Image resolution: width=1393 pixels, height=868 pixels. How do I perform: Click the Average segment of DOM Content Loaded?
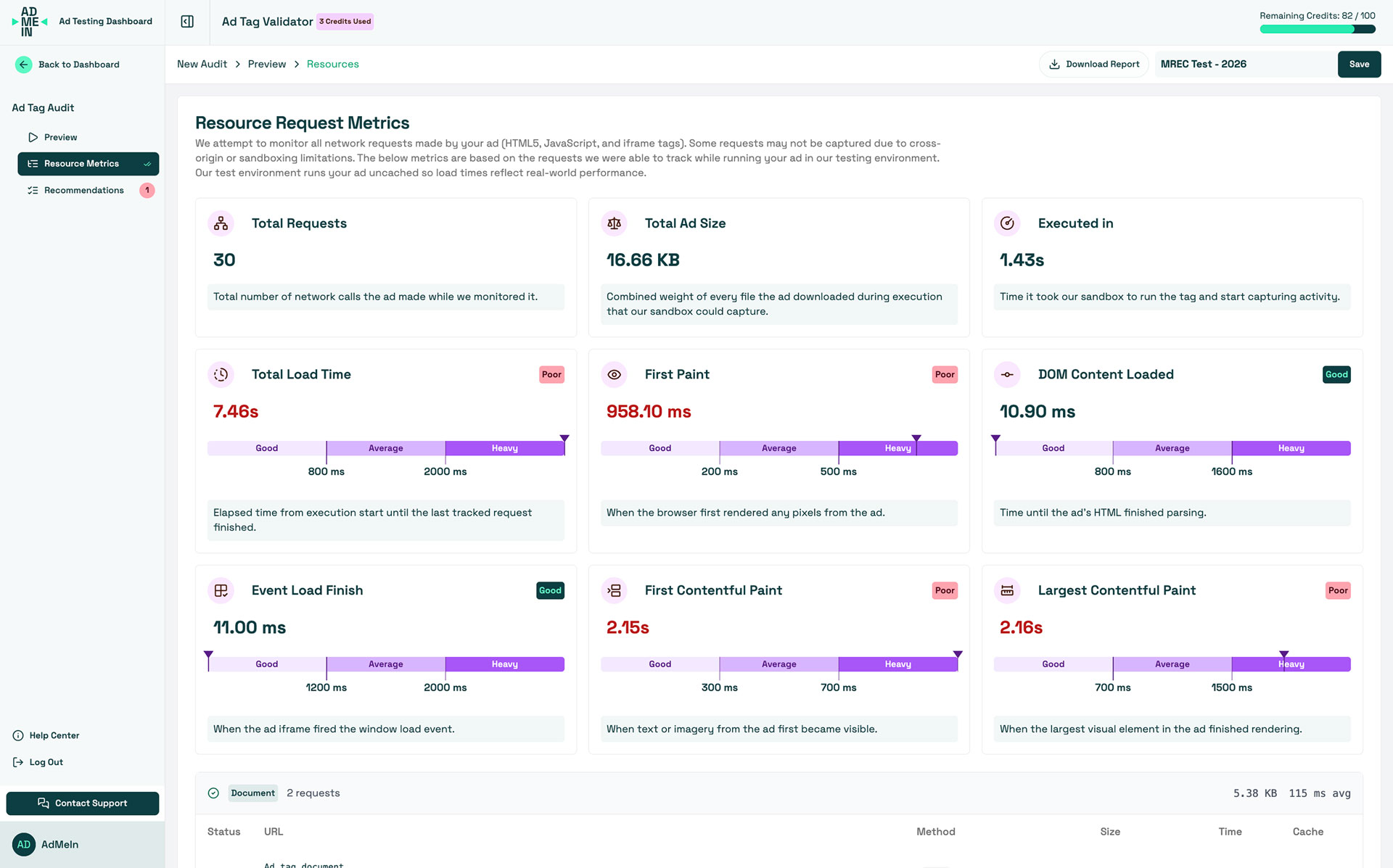(1172, 449)
